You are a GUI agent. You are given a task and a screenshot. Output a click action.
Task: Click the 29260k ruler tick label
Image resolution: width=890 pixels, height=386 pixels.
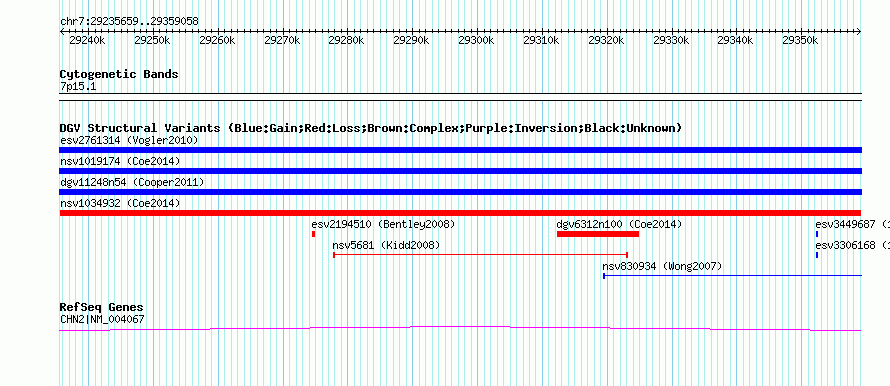pyautogui.click(x=217, y=40)
